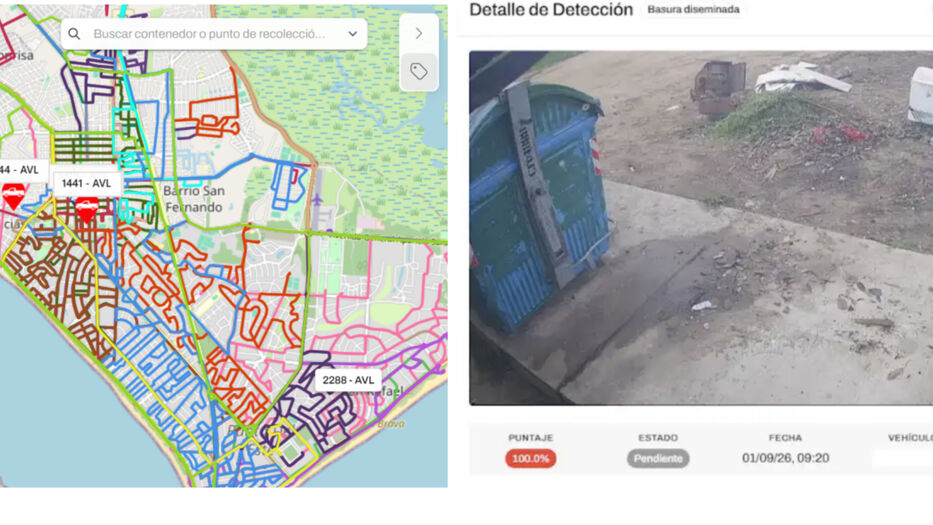The image size is (933, 525).
Task: Click the chevron arrow to expand the map side panel
Action: 419,33
